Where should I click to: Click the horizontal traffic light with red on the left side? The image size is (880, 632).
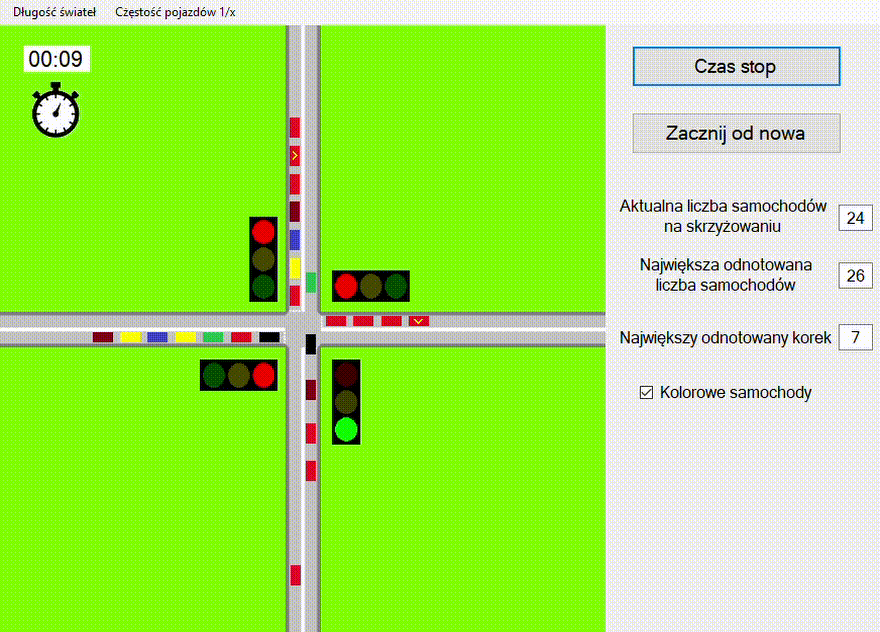point(371,286)
